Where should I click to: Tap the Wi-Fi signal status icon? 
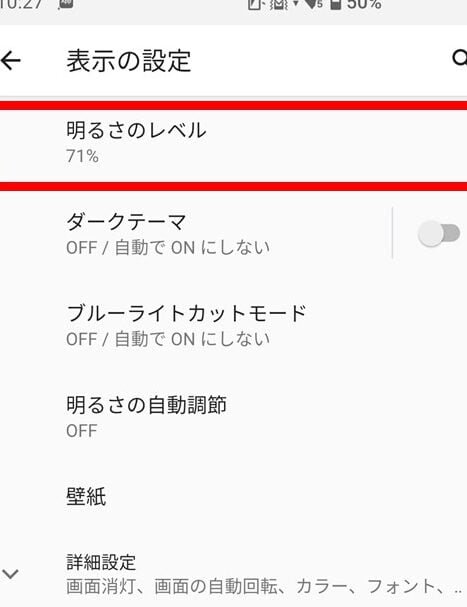[x=312, y=4]
